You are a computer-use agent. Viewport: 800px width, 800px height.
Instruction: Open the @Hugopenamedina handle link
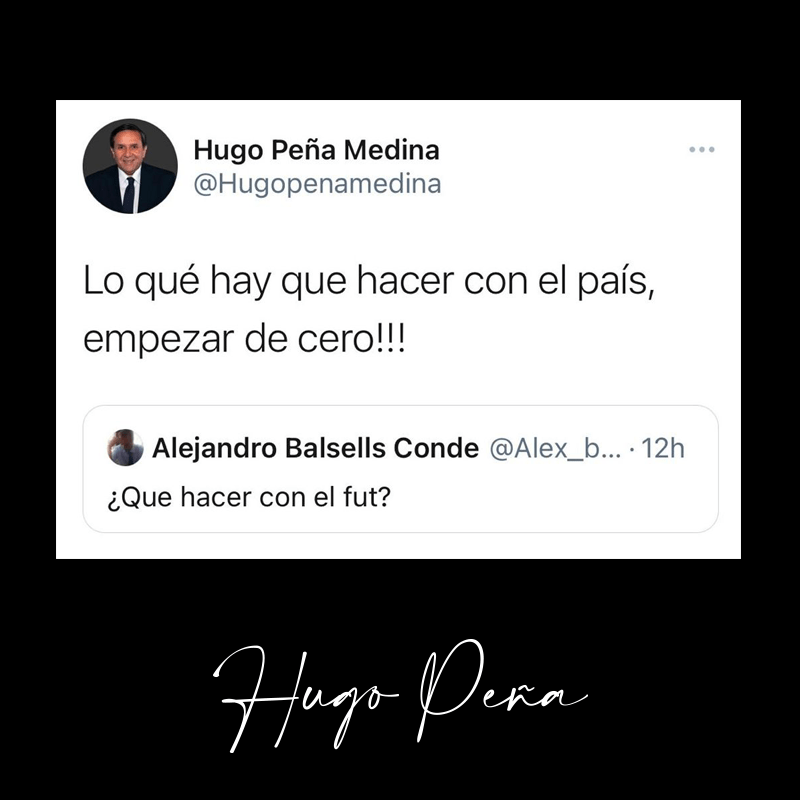(317, 185)
